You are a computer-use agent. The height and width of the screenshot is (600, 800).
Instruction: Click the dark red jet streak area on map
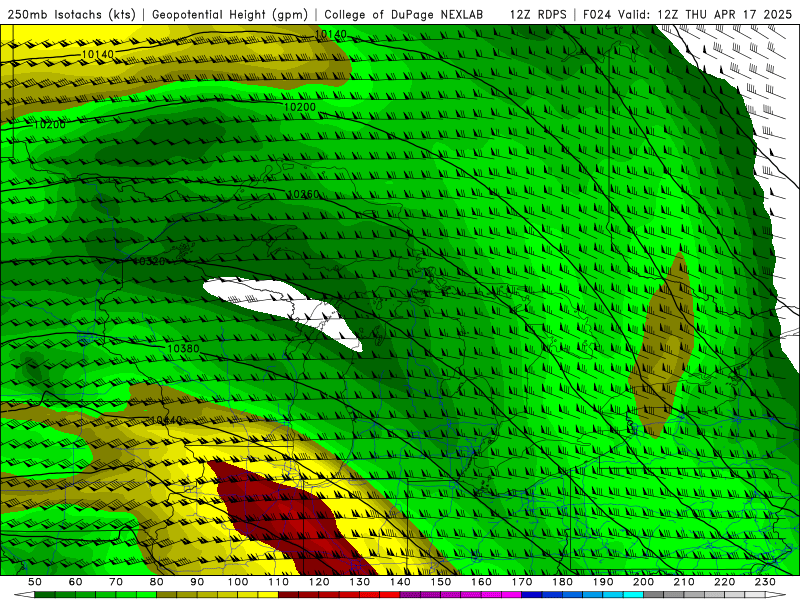(293, 518)
